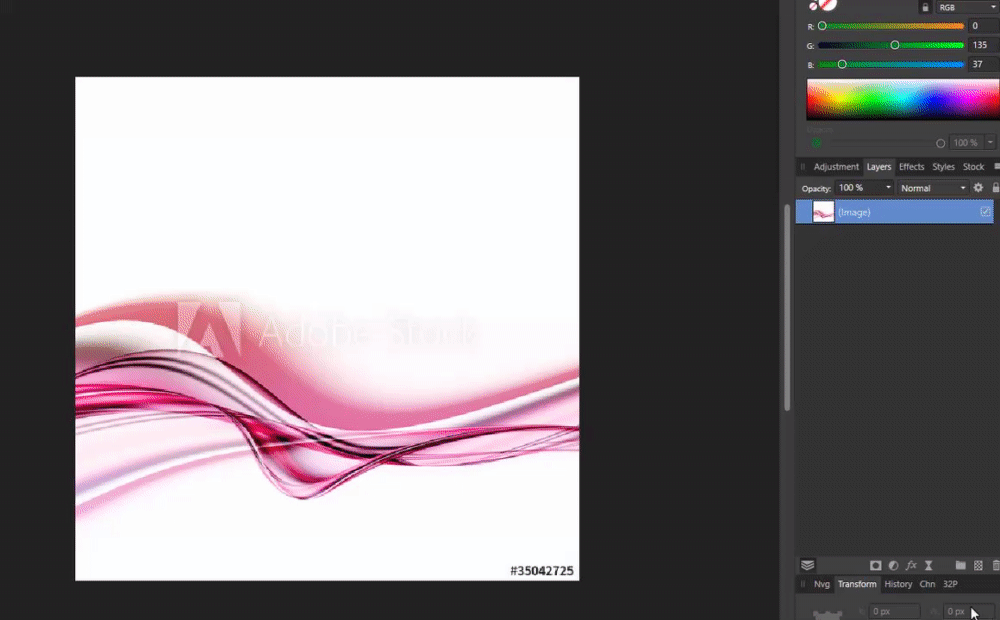Switch to the Chn tab
The image size is (1000, 620).
click(927, 584)
